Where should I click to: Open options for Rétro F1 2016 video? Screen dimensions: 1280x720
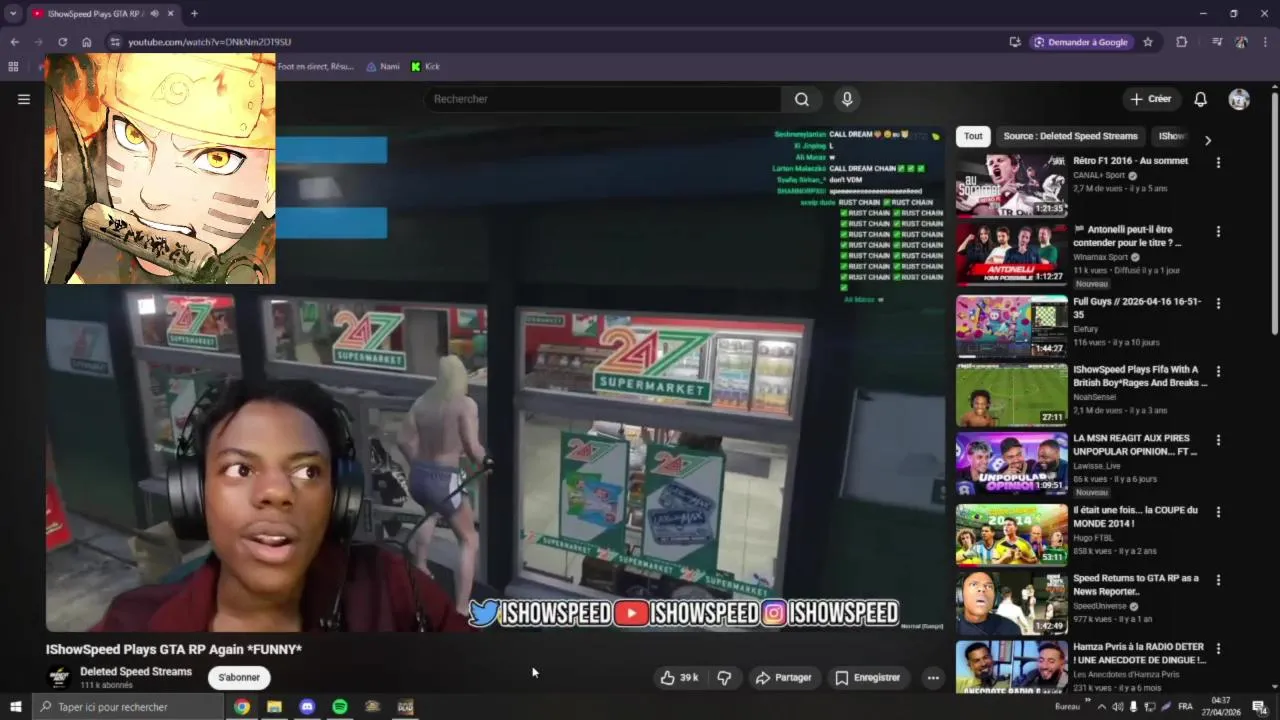[1218, 162]
